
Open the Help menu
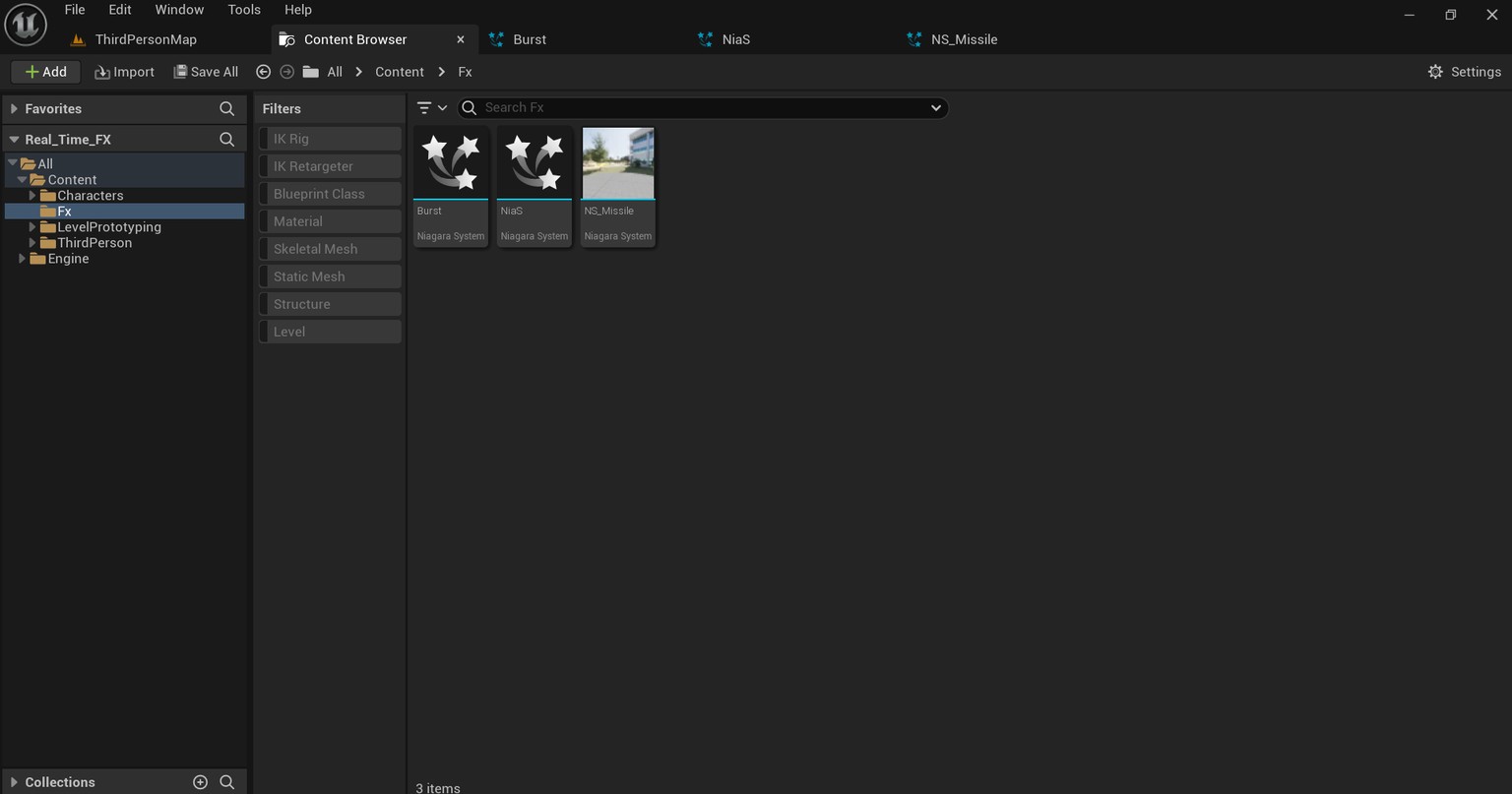[298, 10]
